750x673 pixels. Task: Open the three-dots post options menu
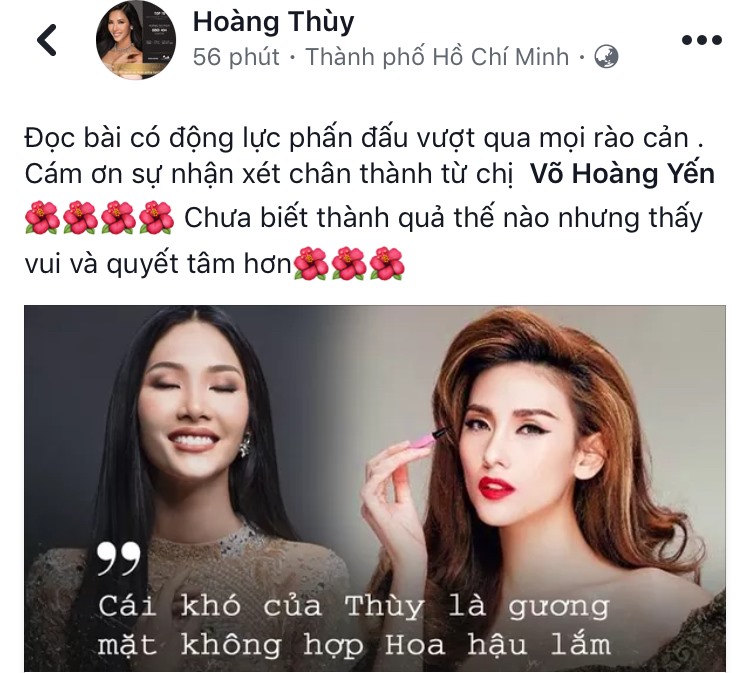(702, 40)
